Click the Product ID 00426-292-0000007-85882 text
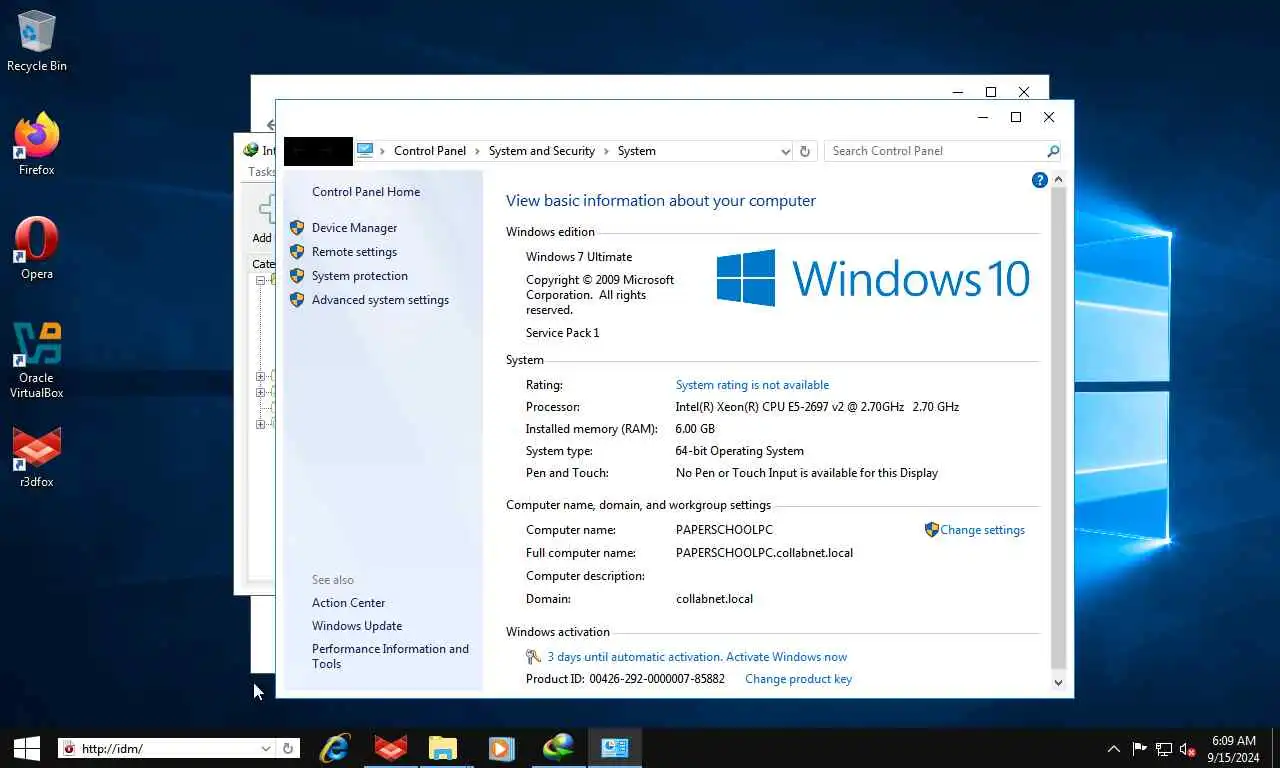1280x768 pixels. [625, 679]
